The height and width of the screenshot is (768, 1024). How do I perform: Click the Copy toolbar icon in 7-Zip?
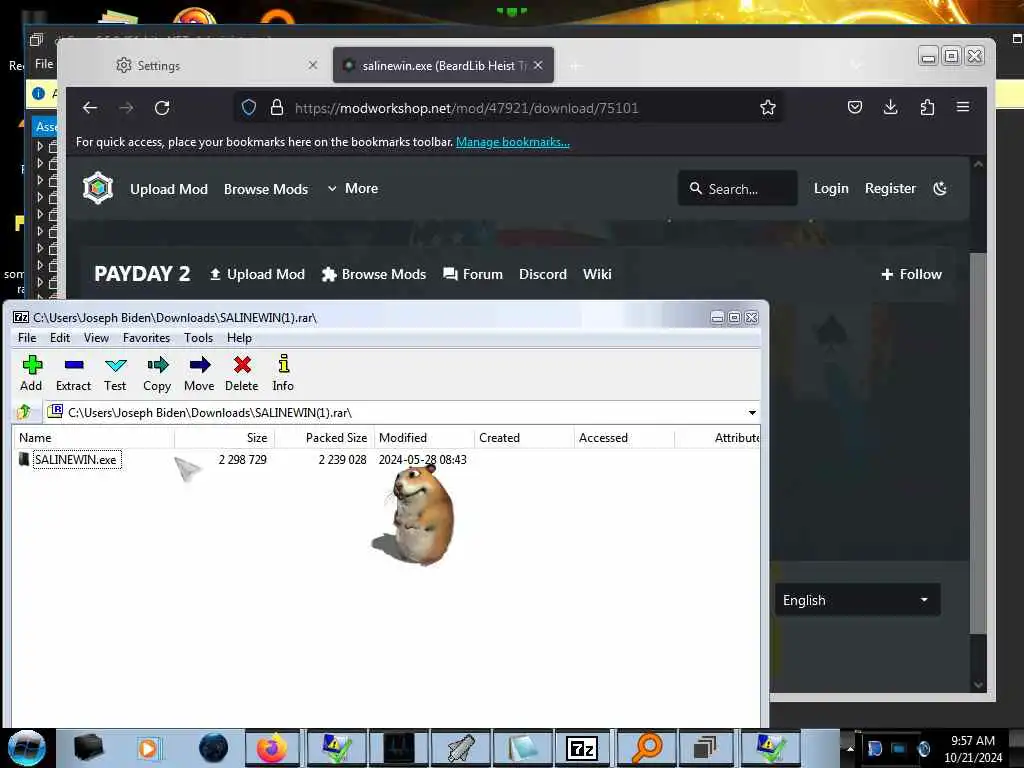tap(157, 373)
